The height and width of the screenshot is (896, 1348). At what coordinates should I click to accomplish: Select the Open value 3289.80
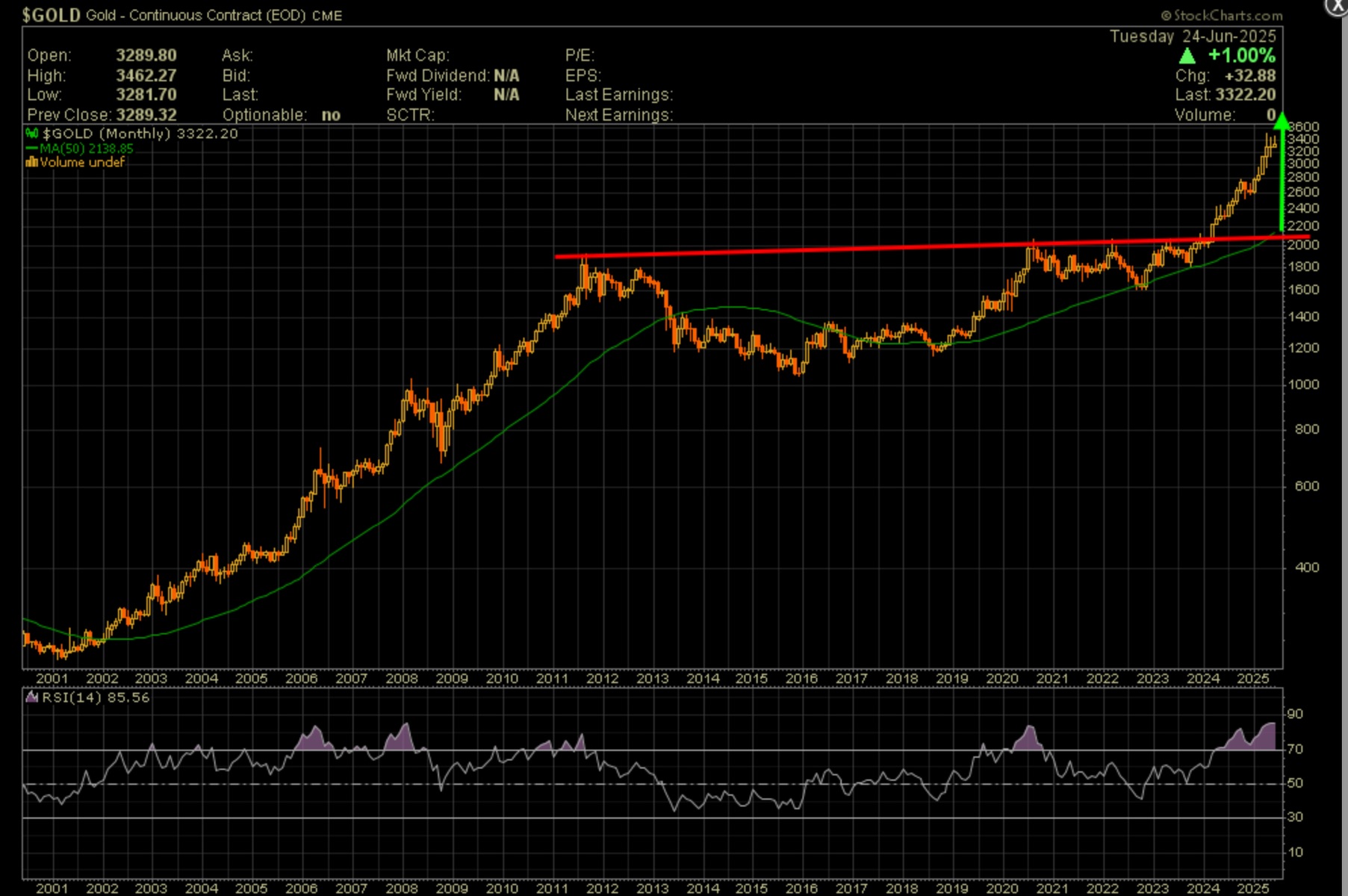coord(146,55)
